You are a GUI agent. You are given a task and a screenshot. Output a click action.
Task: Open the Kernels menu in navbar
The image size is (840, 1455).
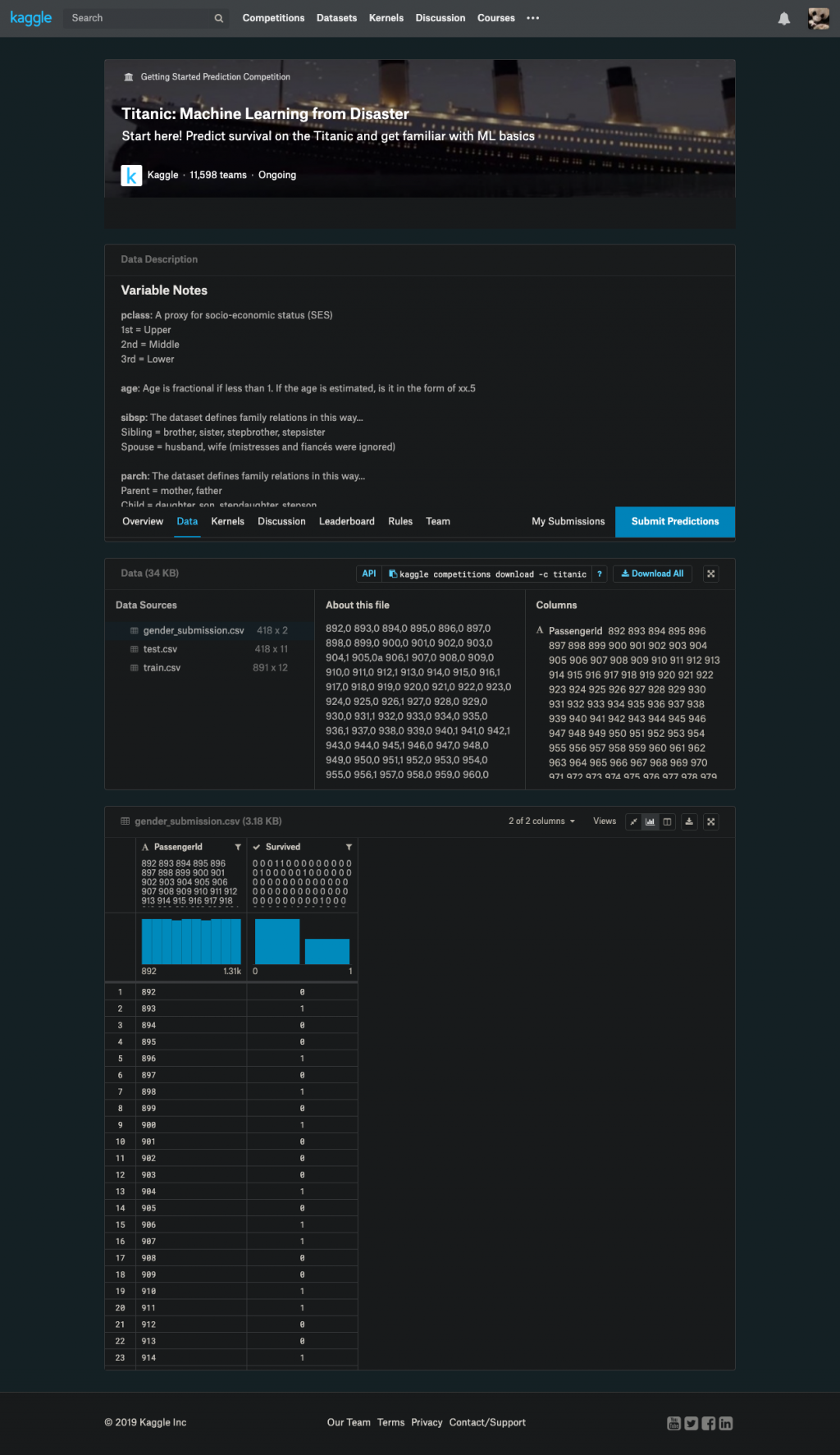(386, 18)
